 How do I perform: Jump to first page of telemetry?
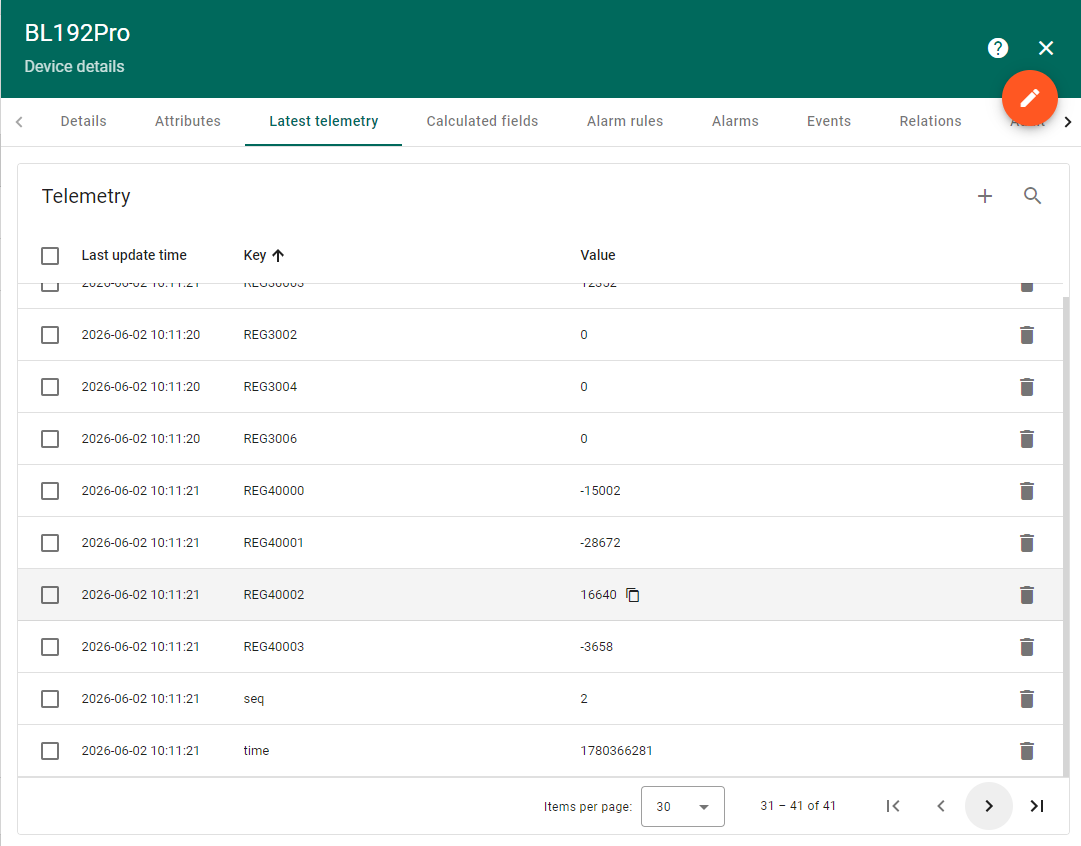click(893, 806)
